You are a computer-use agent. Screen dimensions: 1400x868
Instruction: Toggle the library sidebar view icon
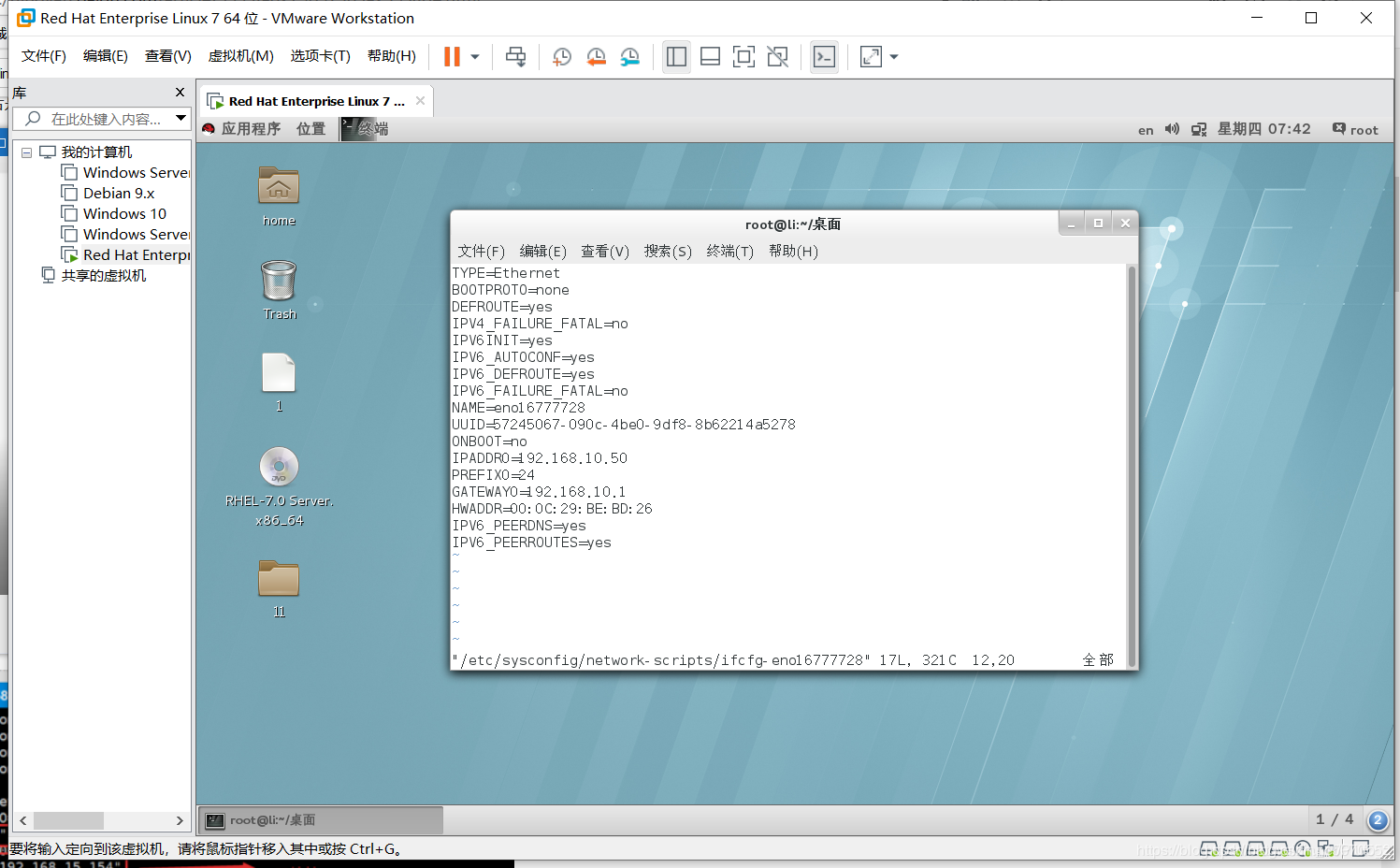coord(676,57)
